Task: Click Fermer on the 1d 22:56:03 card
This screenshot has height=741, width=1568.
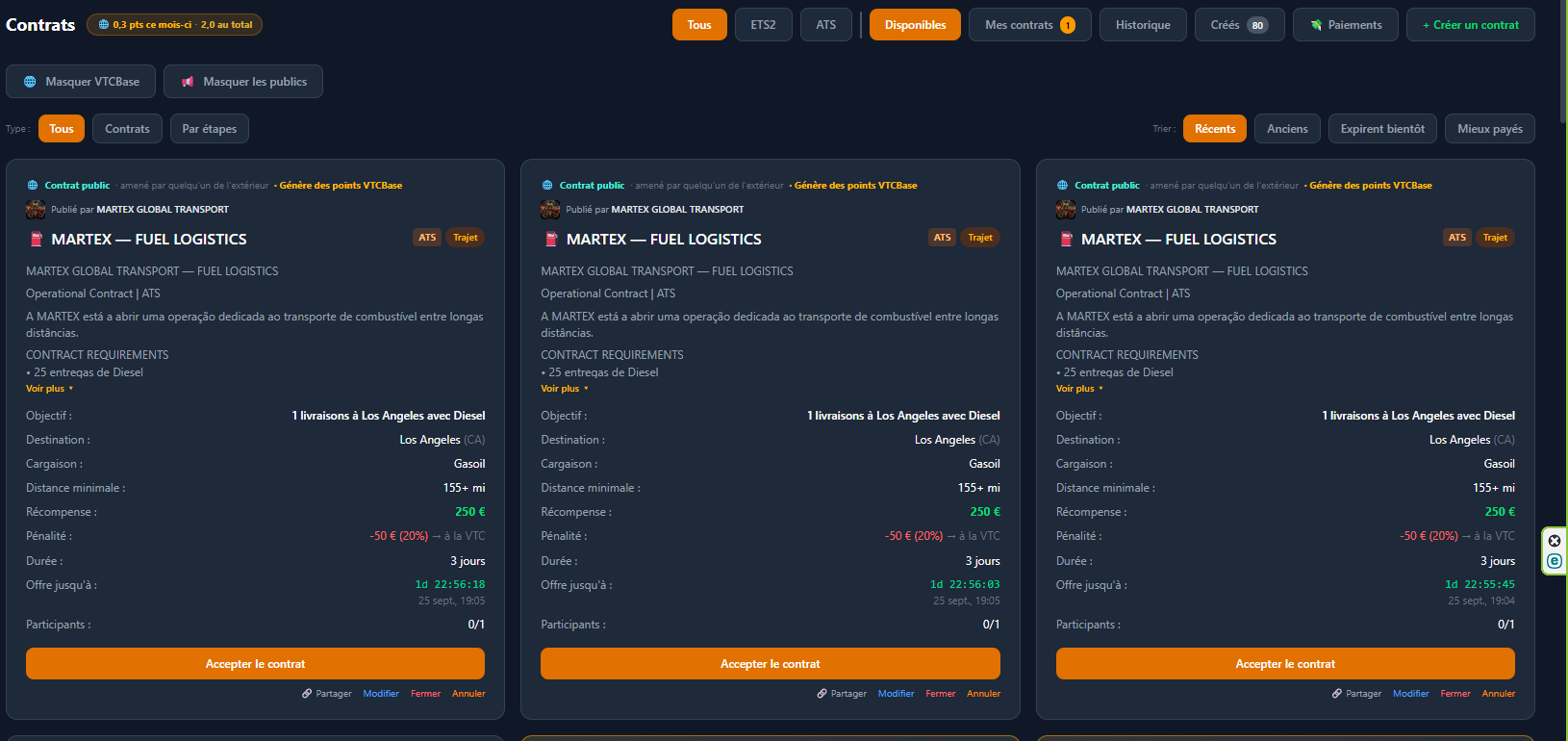Action: 940,694
